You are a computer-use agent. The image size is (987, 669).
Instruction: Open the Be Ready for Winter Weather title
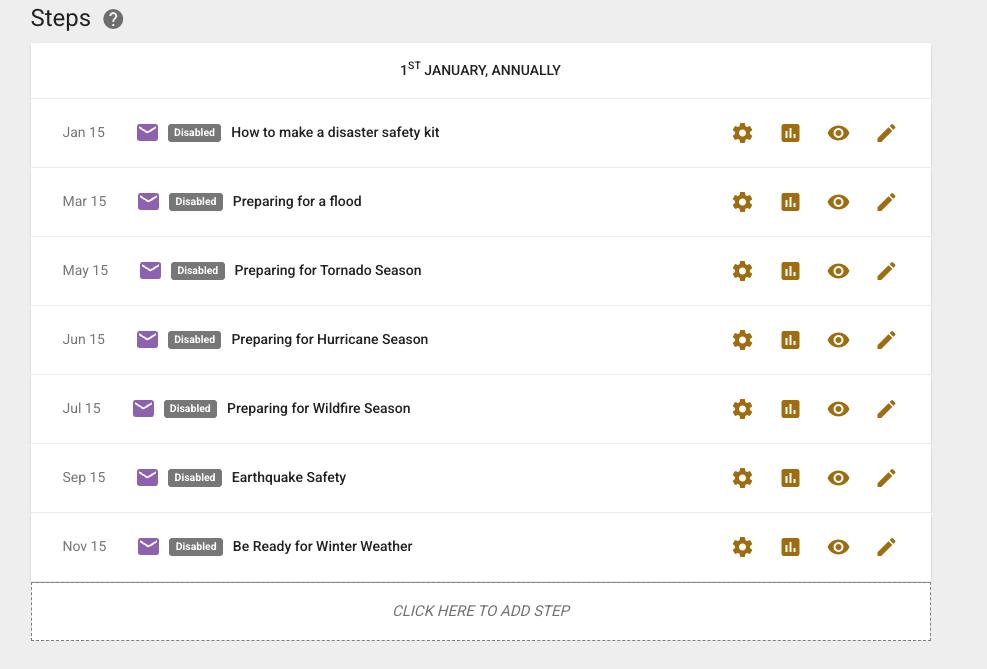click(322, 547)
